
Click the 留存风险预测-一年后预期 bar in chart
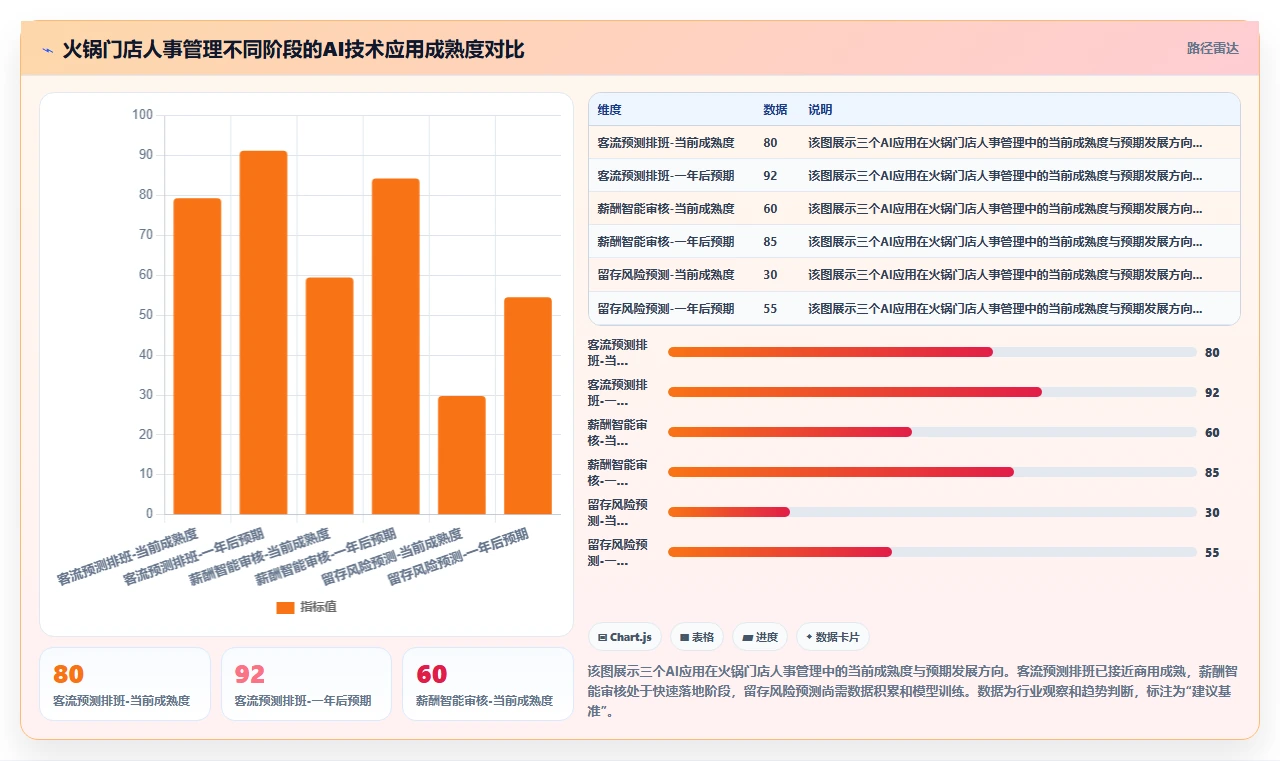click(528, 406)
